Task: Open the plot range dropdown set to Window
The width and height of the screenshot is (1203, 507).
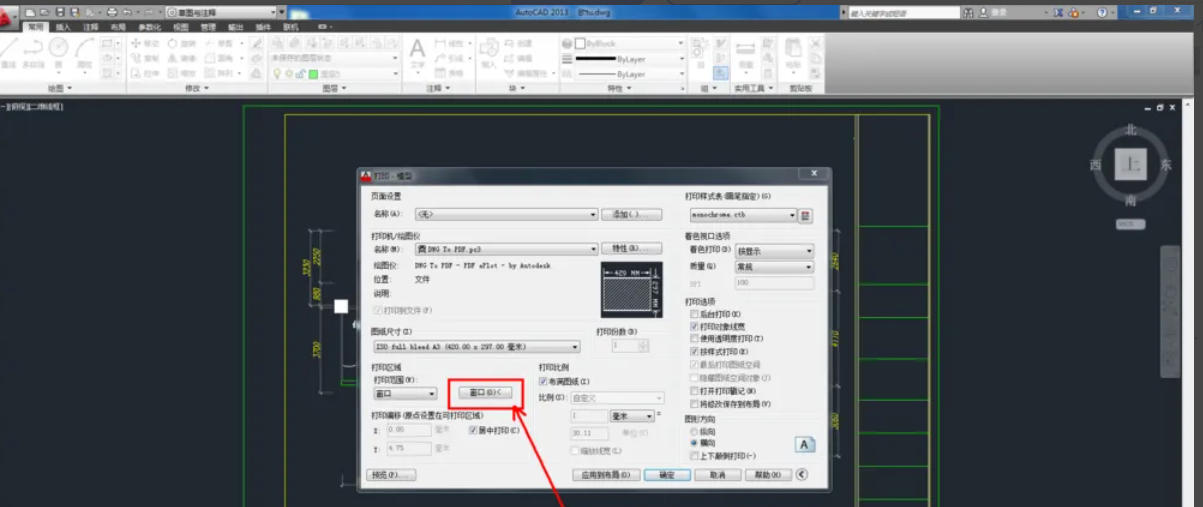Action: click(431, 394)
